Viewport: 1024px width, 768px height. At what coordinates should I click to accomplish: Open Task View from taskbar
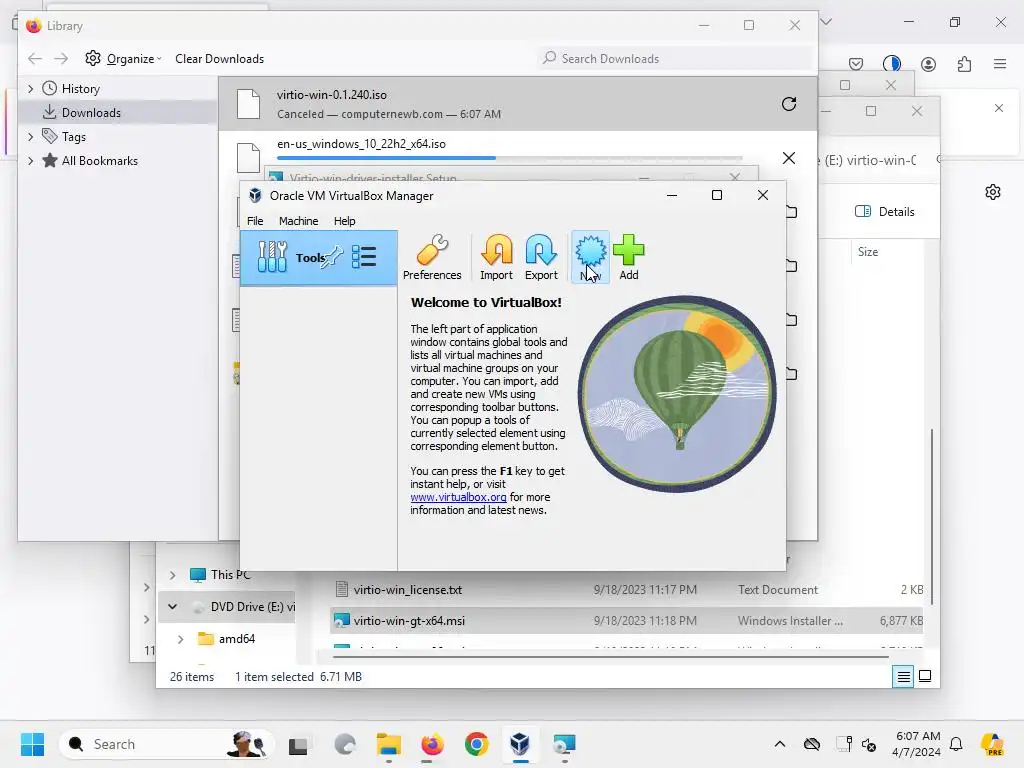(298, 744)
